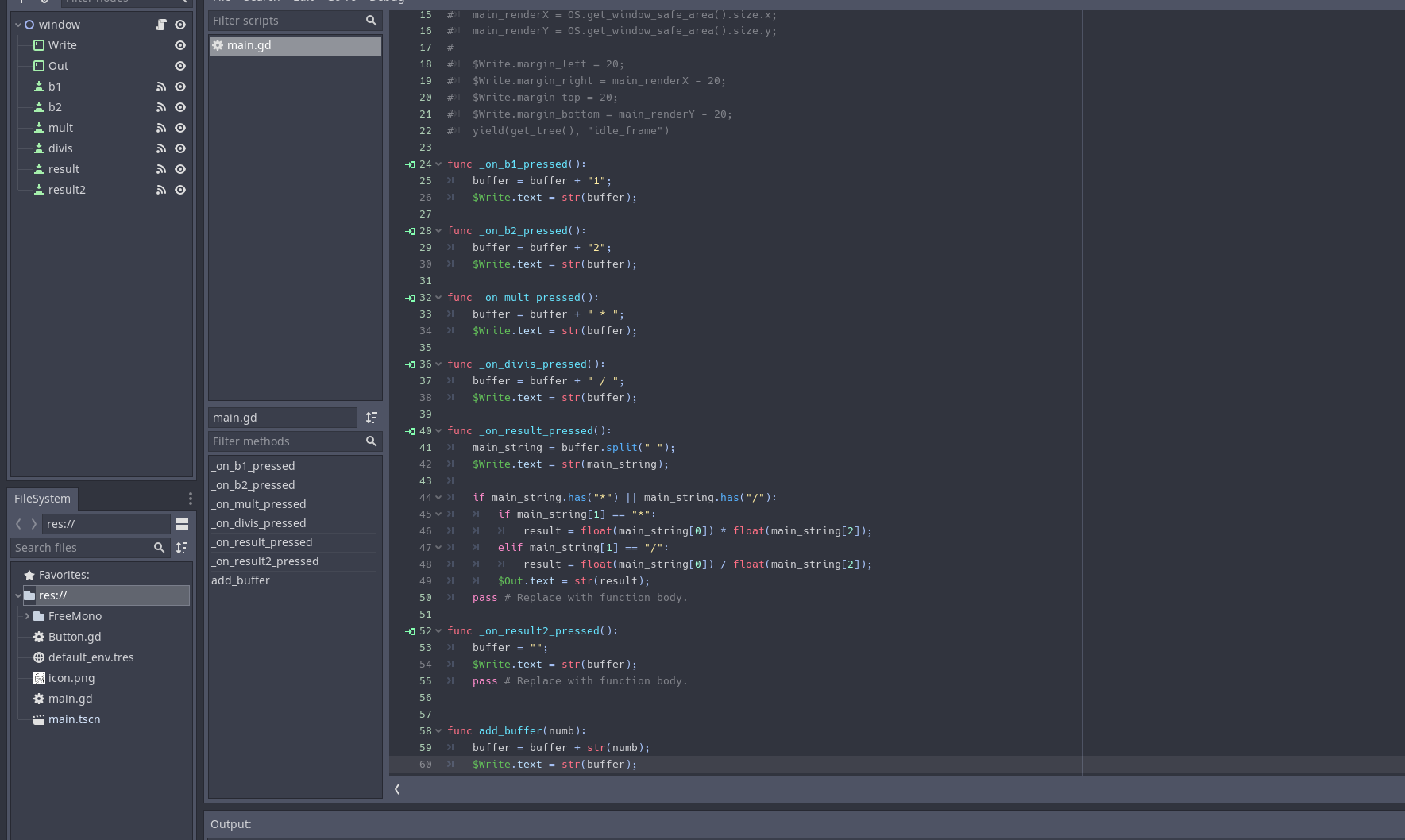Jump to add_buffer in methods list
The width and height of the screenshot is (1405, 840).
pyautogui.click(x=241, y=580)
